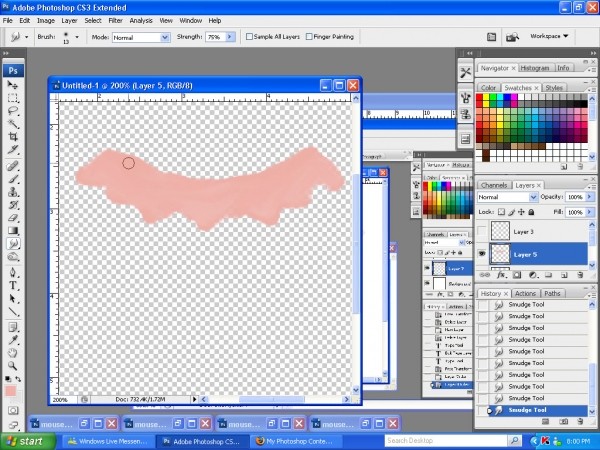The width and height of the screenshot is (600, 450).
Task: Click the Search Desktop input field
Action: click(446, 441)
